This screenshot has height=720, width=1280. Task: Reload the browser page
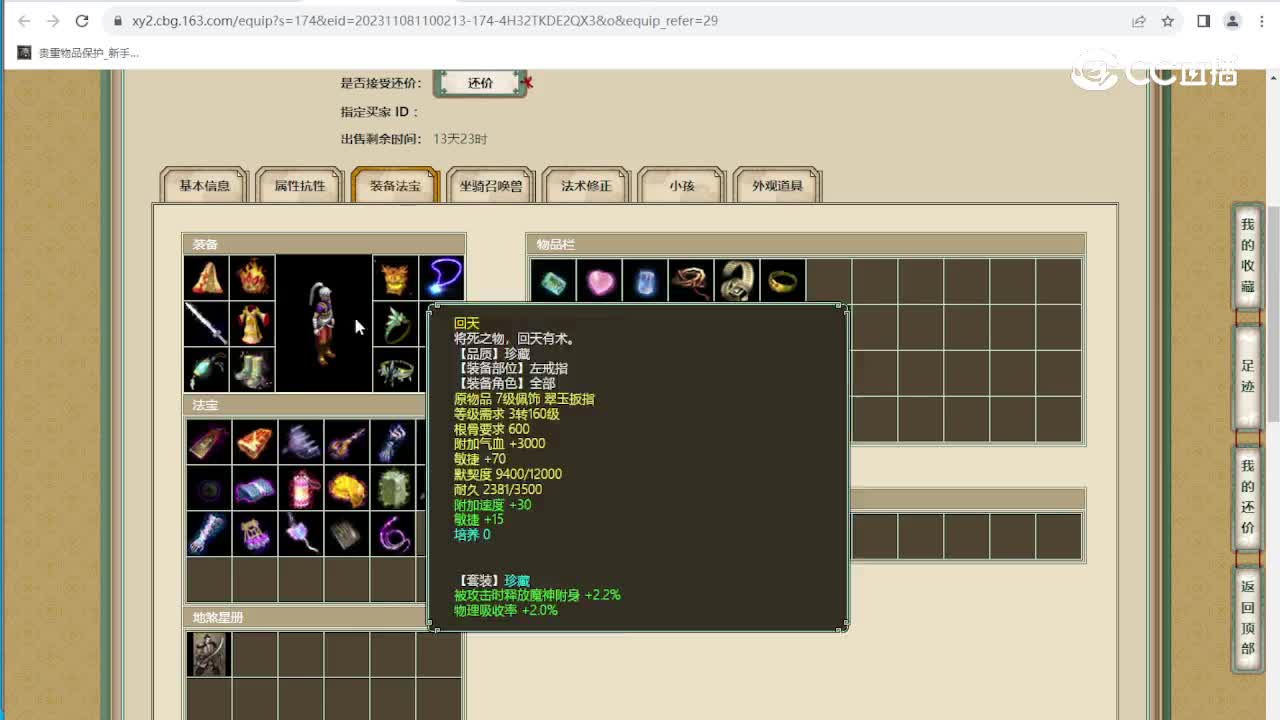click(82, 21)
